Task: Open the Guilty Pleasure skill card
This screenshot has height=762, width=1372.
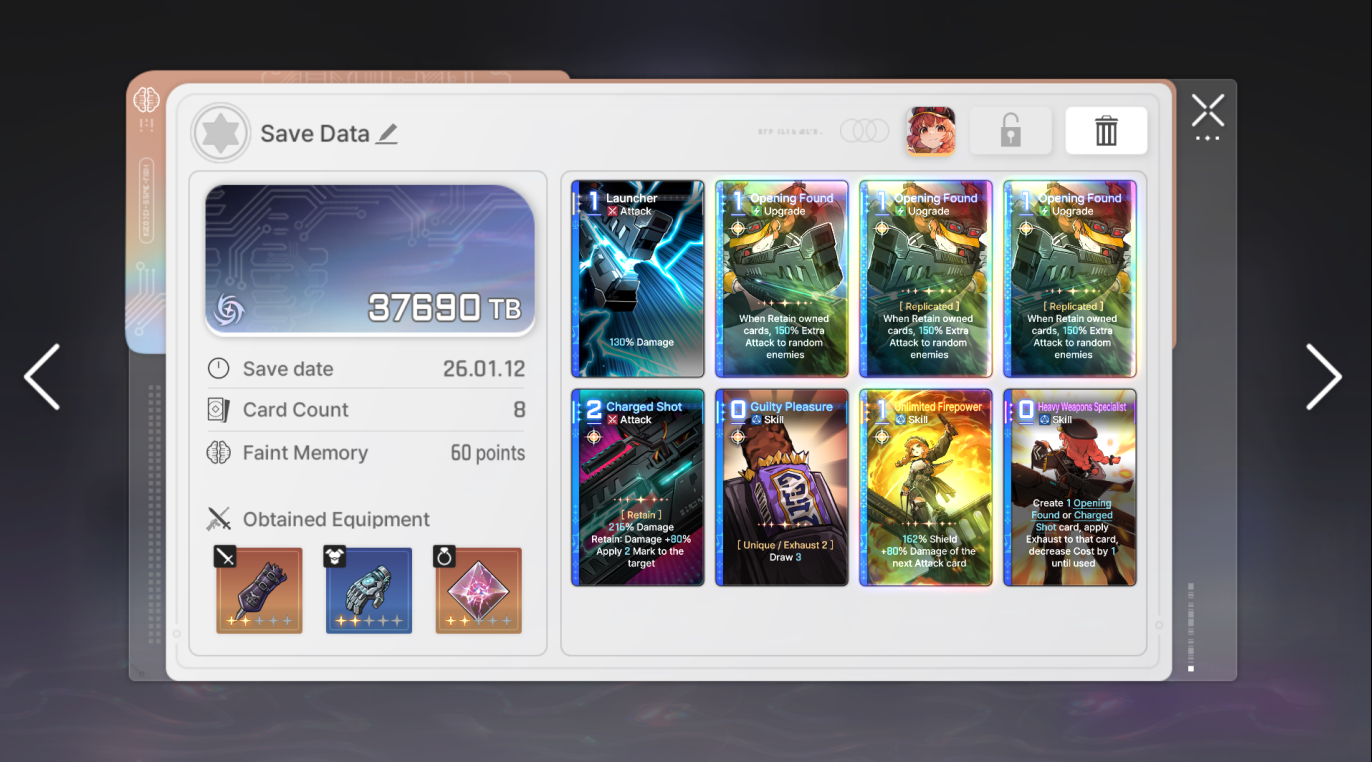Action: click(x=782, y=487)
